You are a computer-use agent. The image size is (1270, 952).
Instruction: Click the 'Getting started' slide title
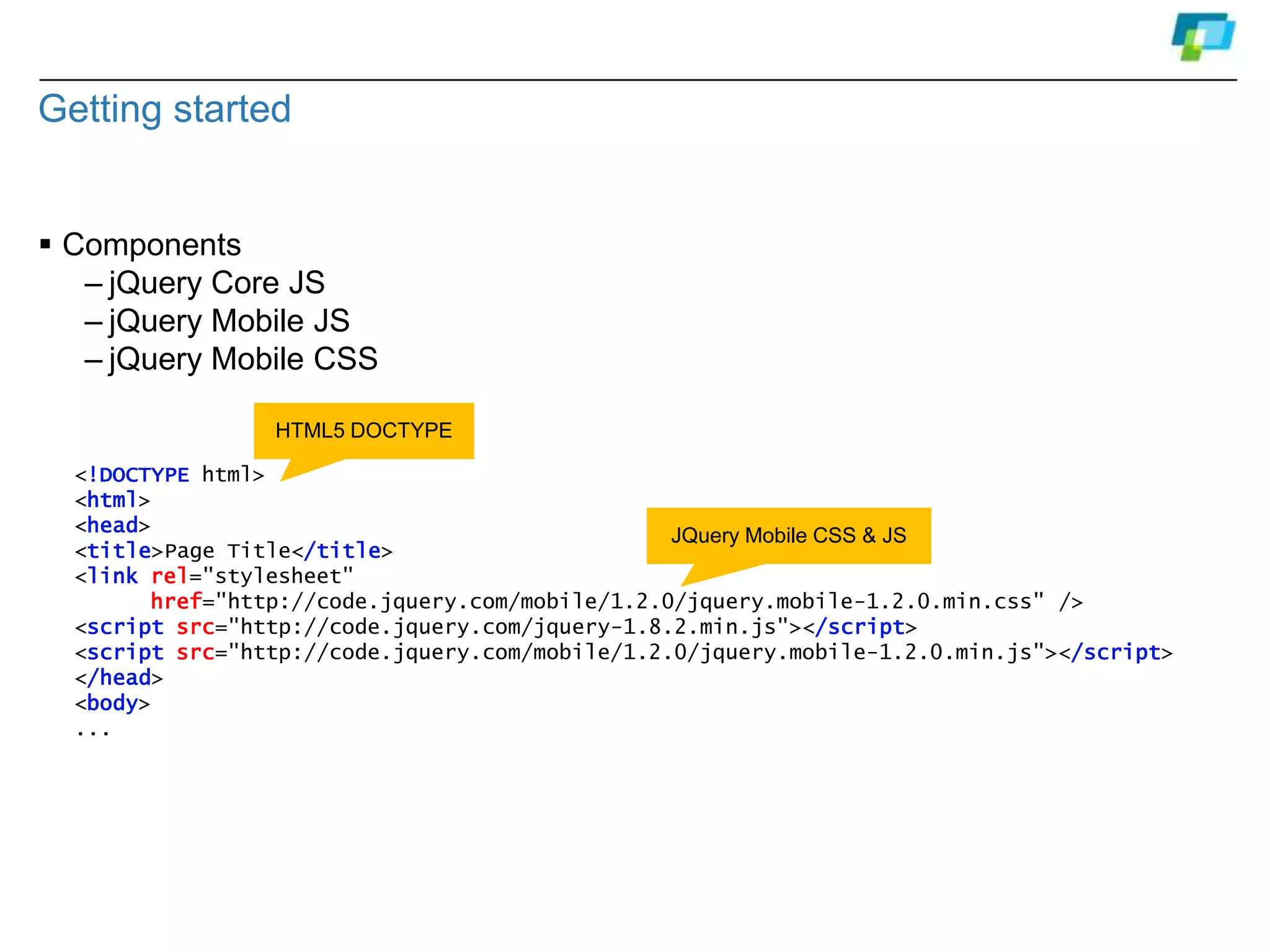165,109
